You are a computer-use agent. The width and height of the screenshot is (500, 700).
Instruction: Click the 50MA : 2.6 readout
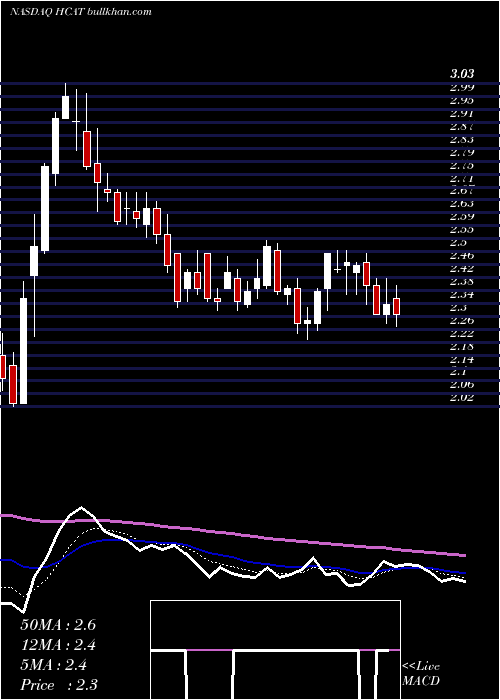click(58, 625)
